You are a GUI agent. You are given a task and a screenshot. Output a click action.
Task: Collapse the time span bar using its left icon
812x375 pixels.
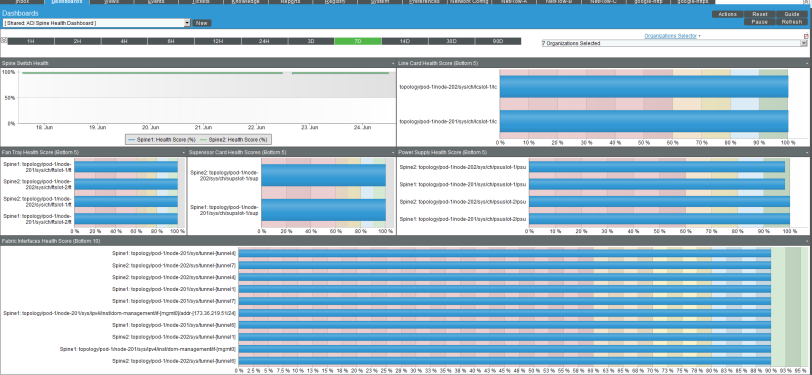(4, 40)
